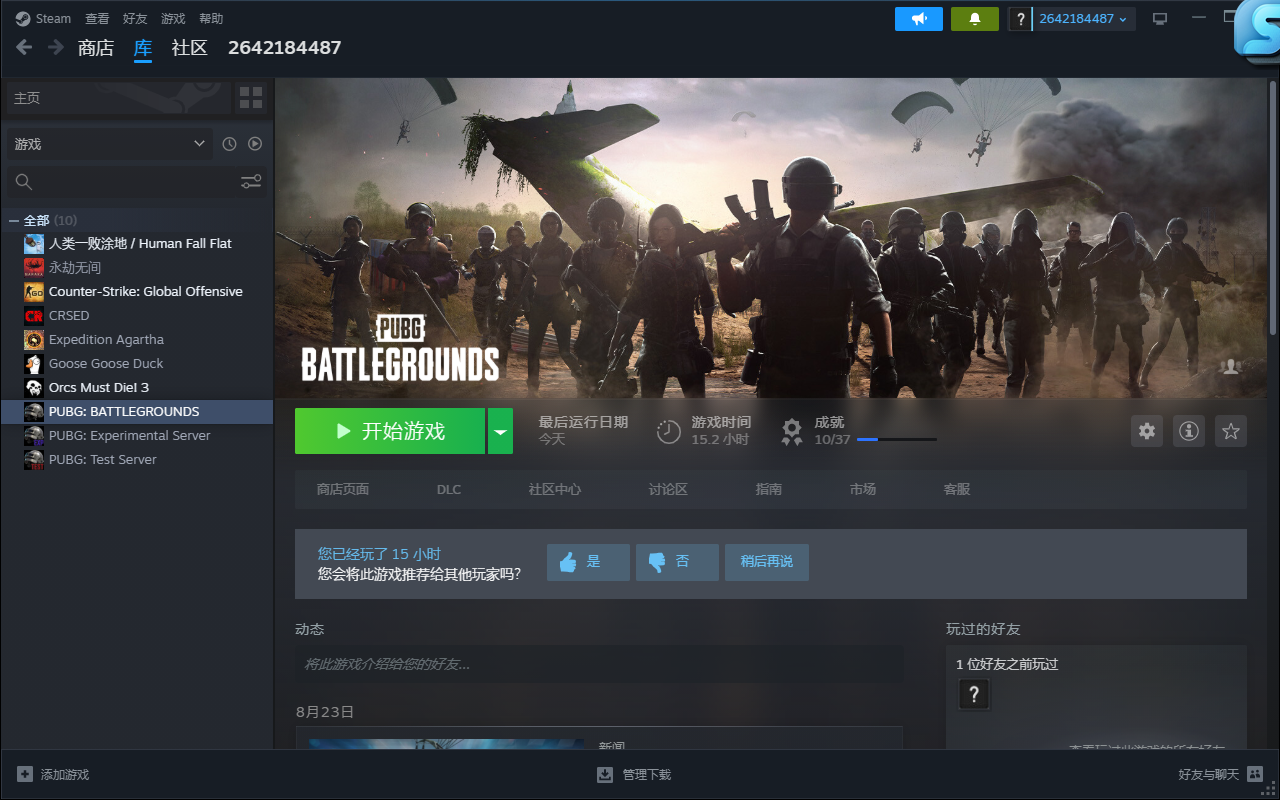
Task: Show game info via the info icon
Action: coord(1189,431)
